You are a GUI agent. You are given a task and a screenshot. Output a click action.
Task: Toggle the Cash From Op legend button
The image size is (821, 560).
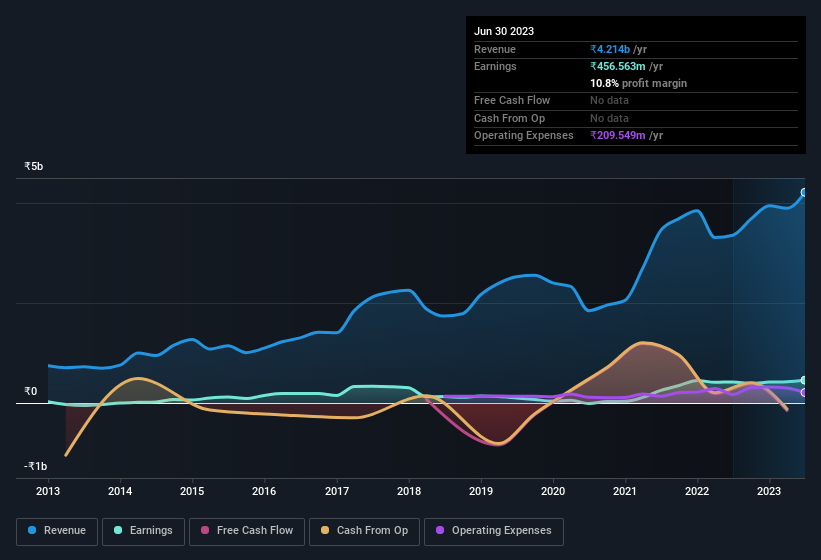click(364, 531)
